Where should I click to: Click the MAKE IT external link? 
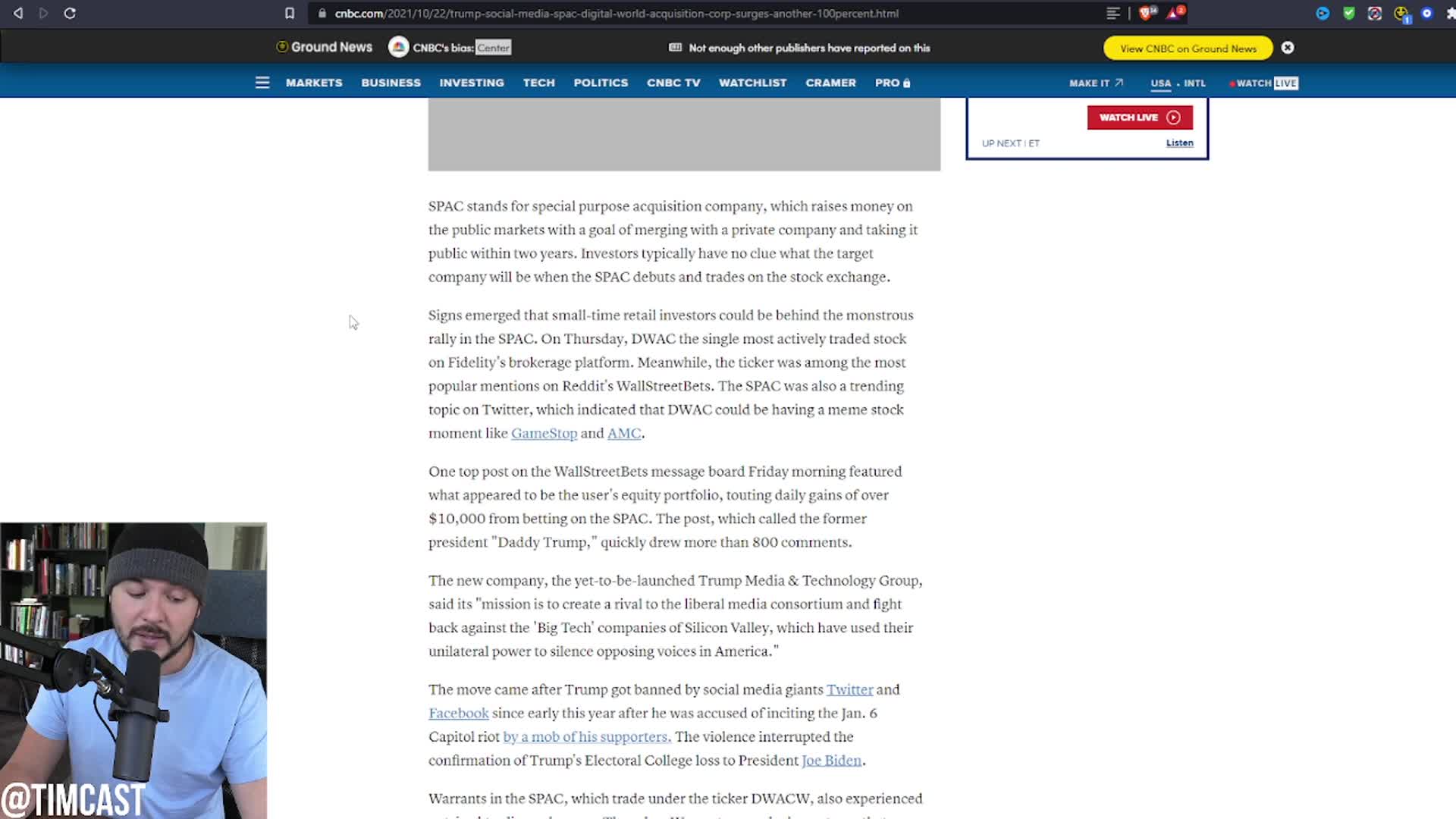click(1095, 83)
